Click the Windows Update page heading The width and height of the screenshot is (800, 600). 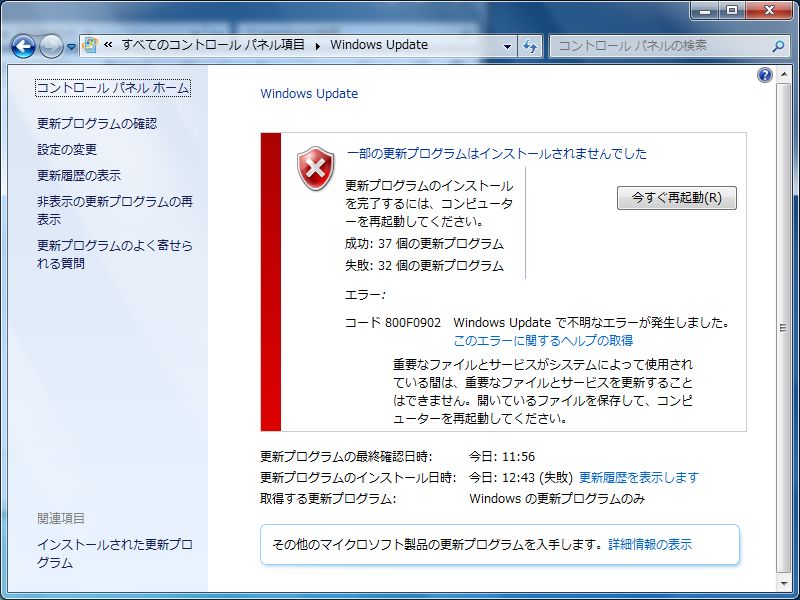click(x=309, y=94)
